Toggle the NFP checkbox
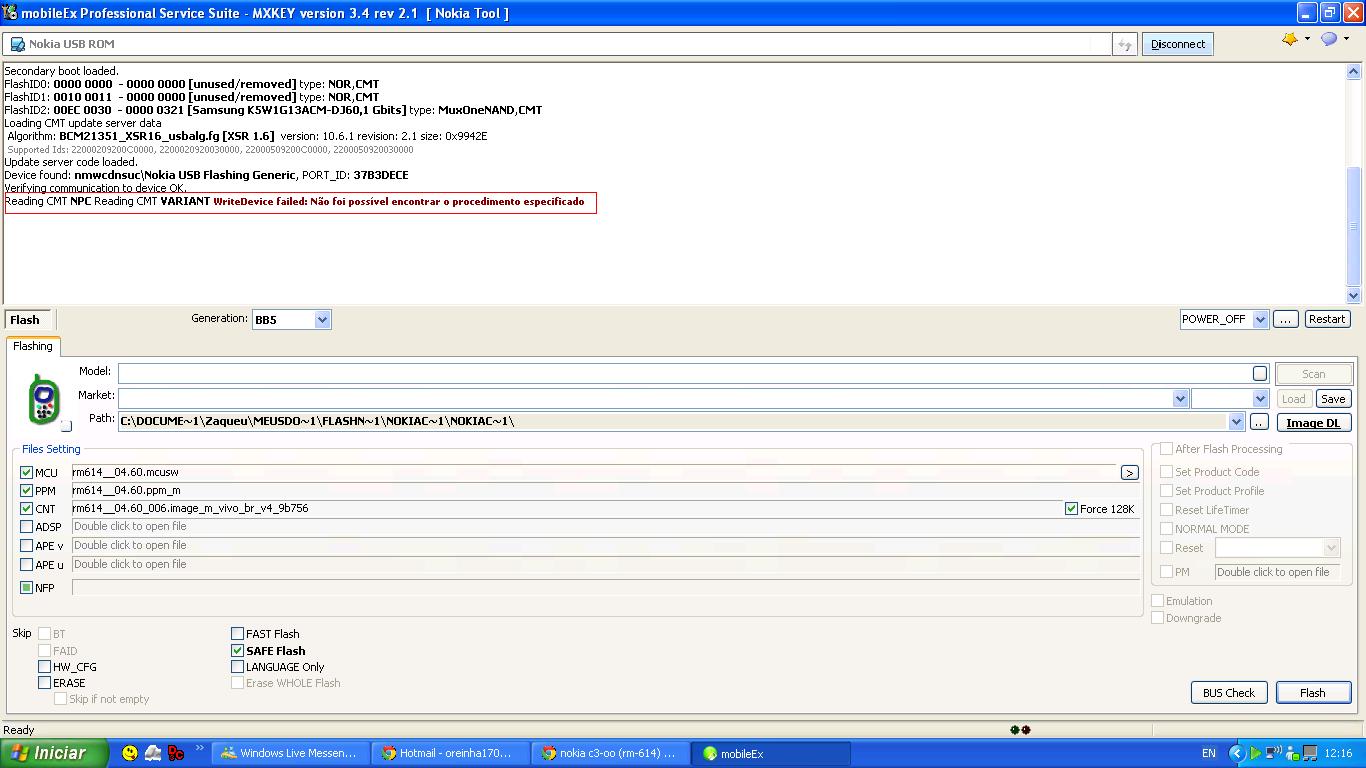 tap(27, 588)
